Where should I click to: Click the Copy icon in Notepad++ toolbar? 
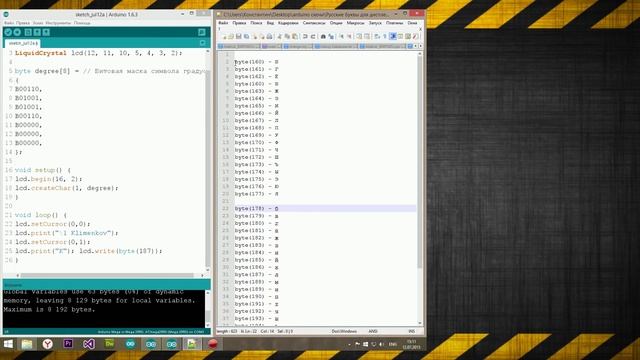pyautogui.click(x=287, y=36)
